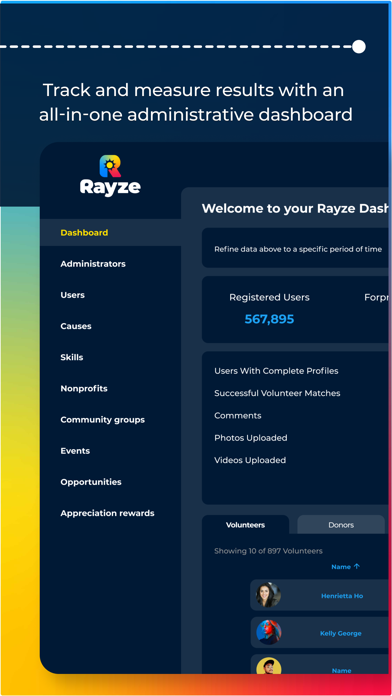This screenshot has height=696, width=392.
Task: Navigate to Community groups
Action: (x=103, y=419)
